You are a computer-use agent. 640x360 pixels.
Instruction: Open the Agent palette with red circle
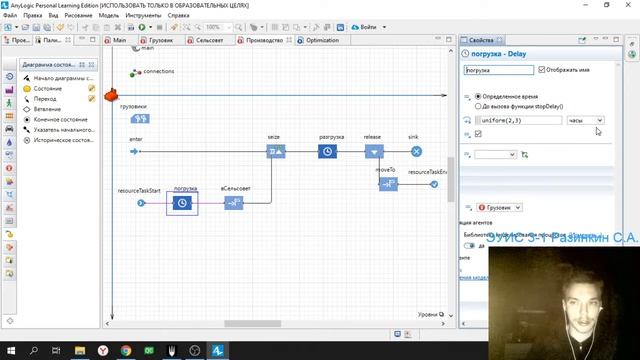9,168
